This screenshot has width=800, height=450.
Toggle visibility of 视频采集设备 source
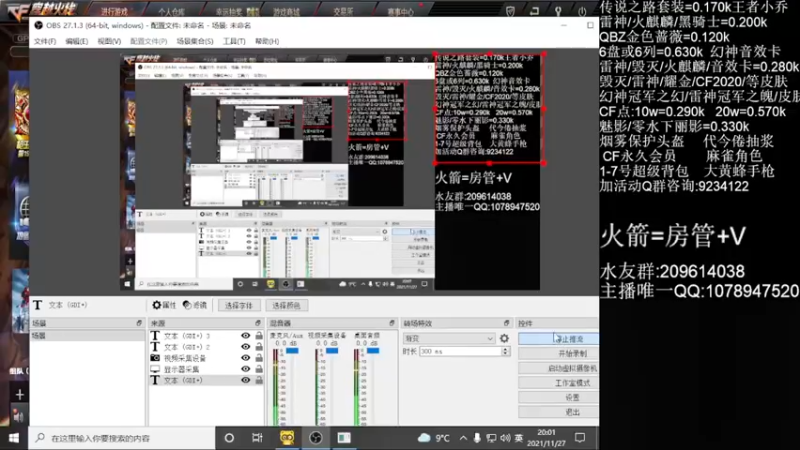pos(245,358)
